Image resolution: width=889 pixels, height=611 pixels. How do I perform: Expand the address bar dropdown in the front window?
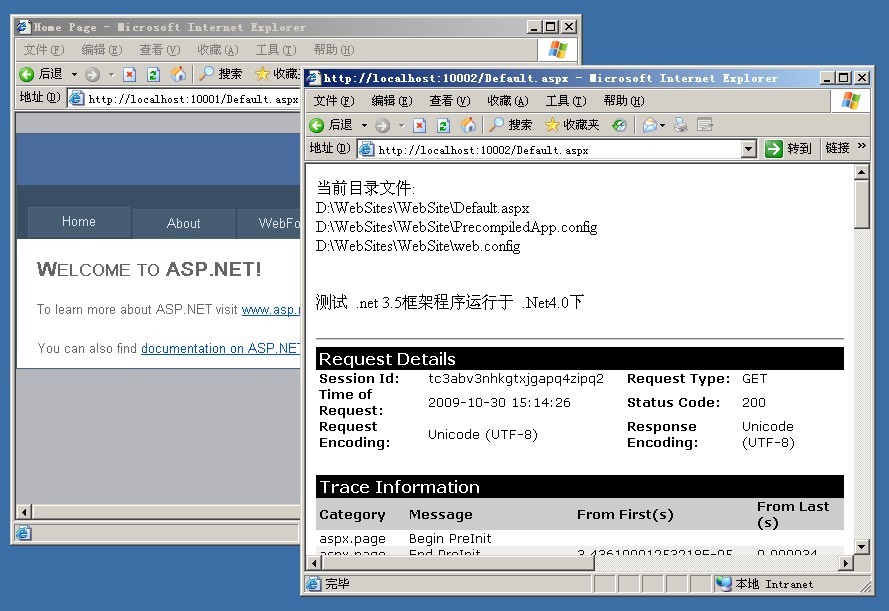[748, 149]
